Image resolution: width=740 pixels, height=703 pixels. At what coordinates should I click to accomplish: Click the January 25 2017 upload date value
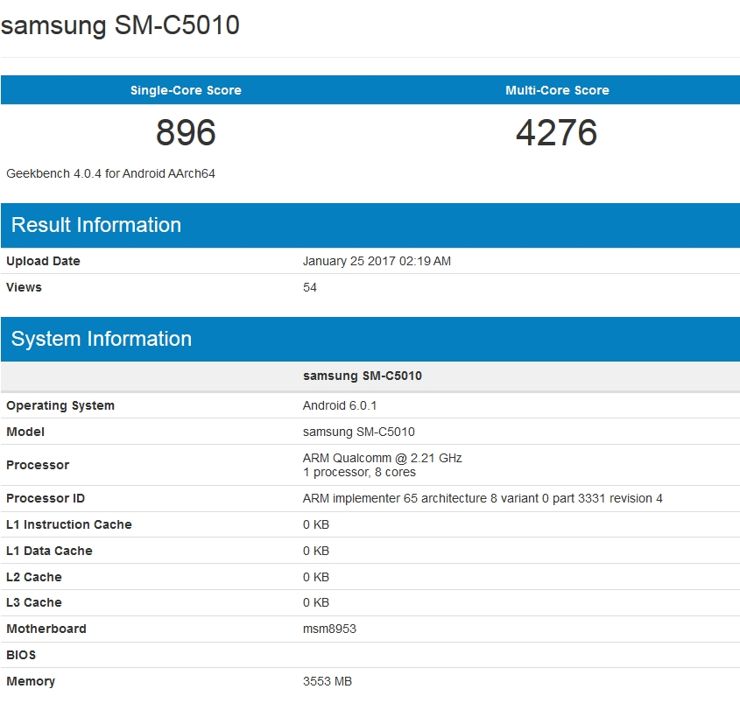click(376, 261)
